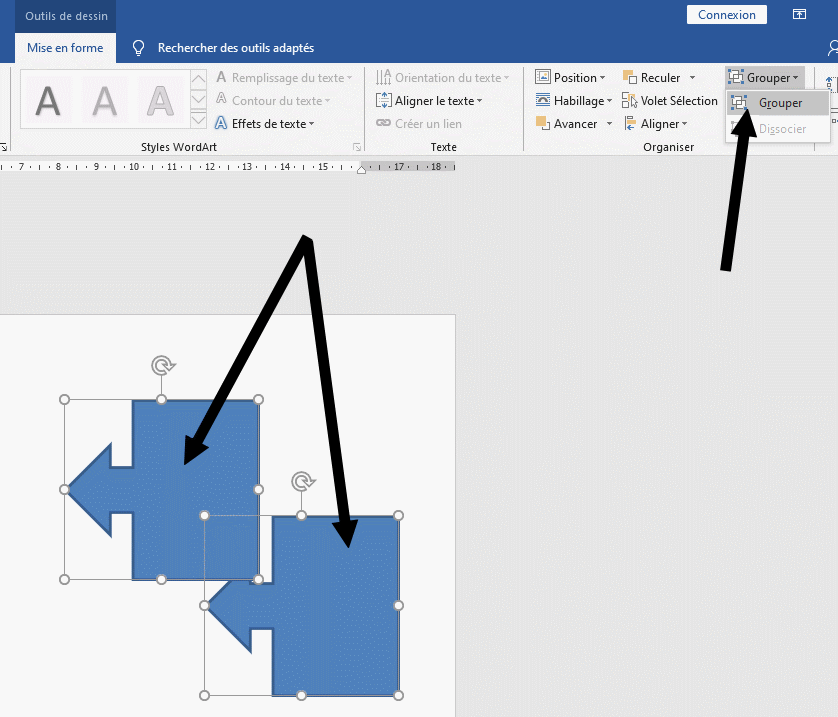This screenshot has height=717, width=838.
Task: Click the ribbon display options icon
Action: [799, 15]
